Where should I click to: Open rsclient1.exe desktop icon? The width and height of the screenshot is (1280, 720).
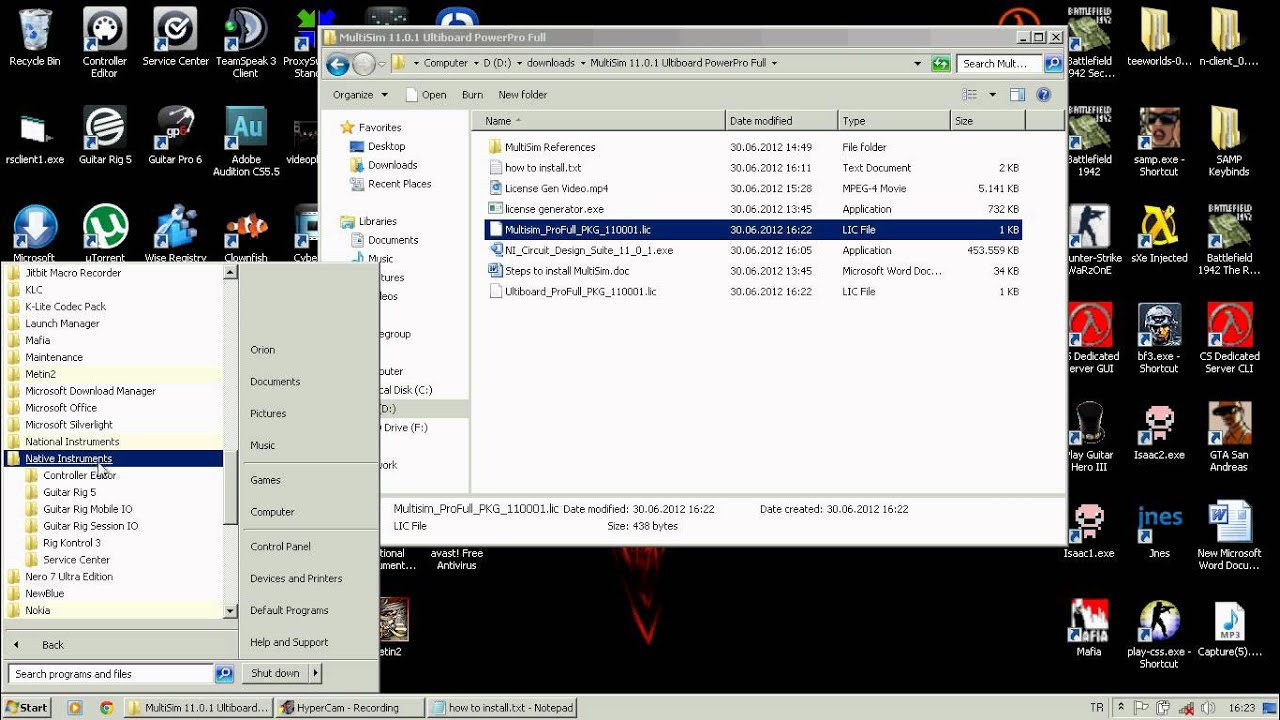(x=35, y=136)
